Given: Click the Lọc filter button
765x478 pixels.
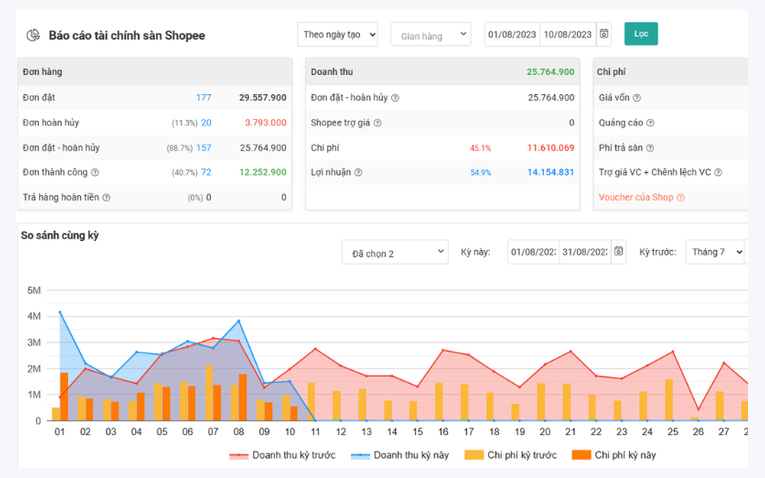Looking at the screenshot, I should (641, 34).
